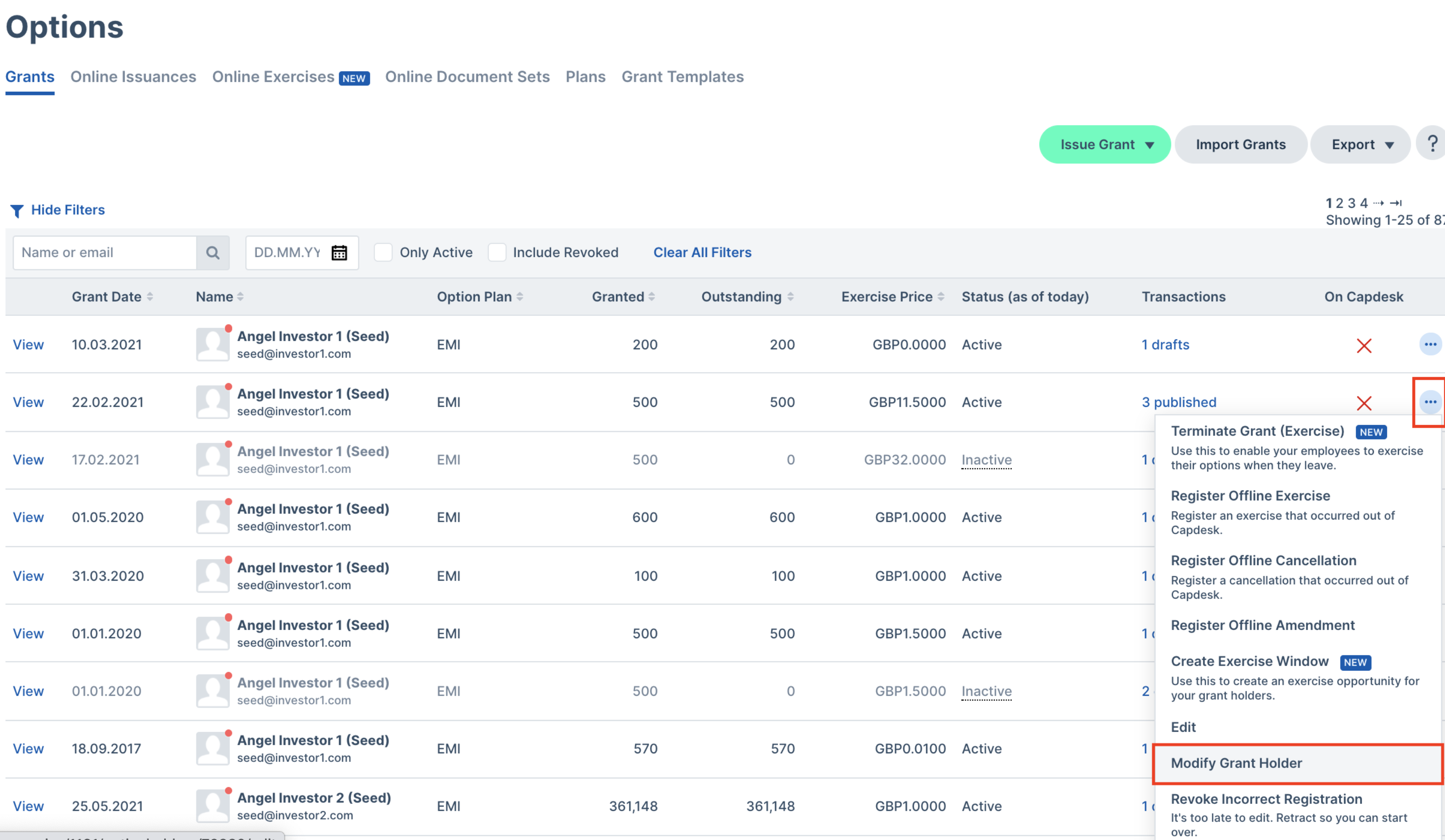Open the 3 published transactions link
The height and width of the screenshot is (840, 1445).
[1178, 402]
